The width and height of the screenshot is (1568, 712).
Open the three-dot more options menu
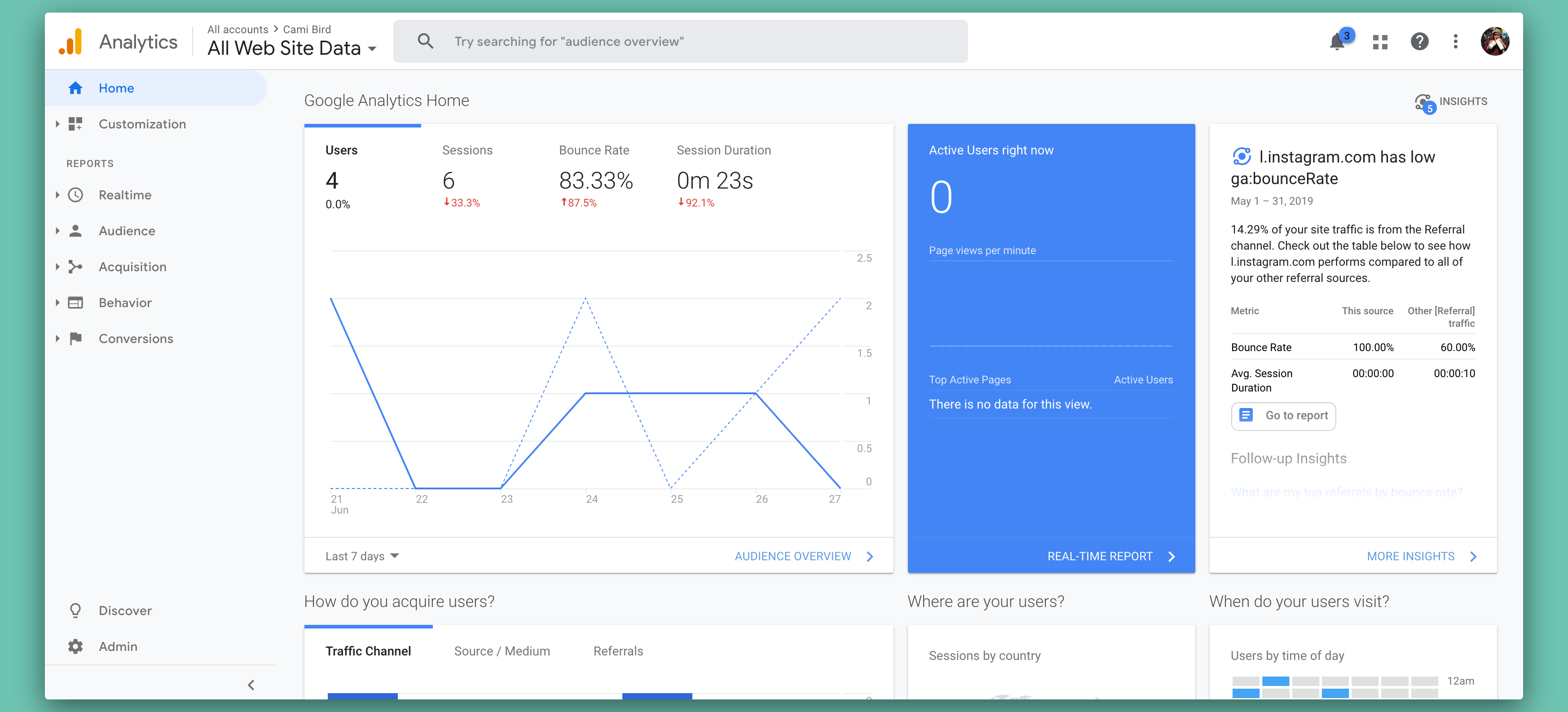click(x=1455, y=41)
